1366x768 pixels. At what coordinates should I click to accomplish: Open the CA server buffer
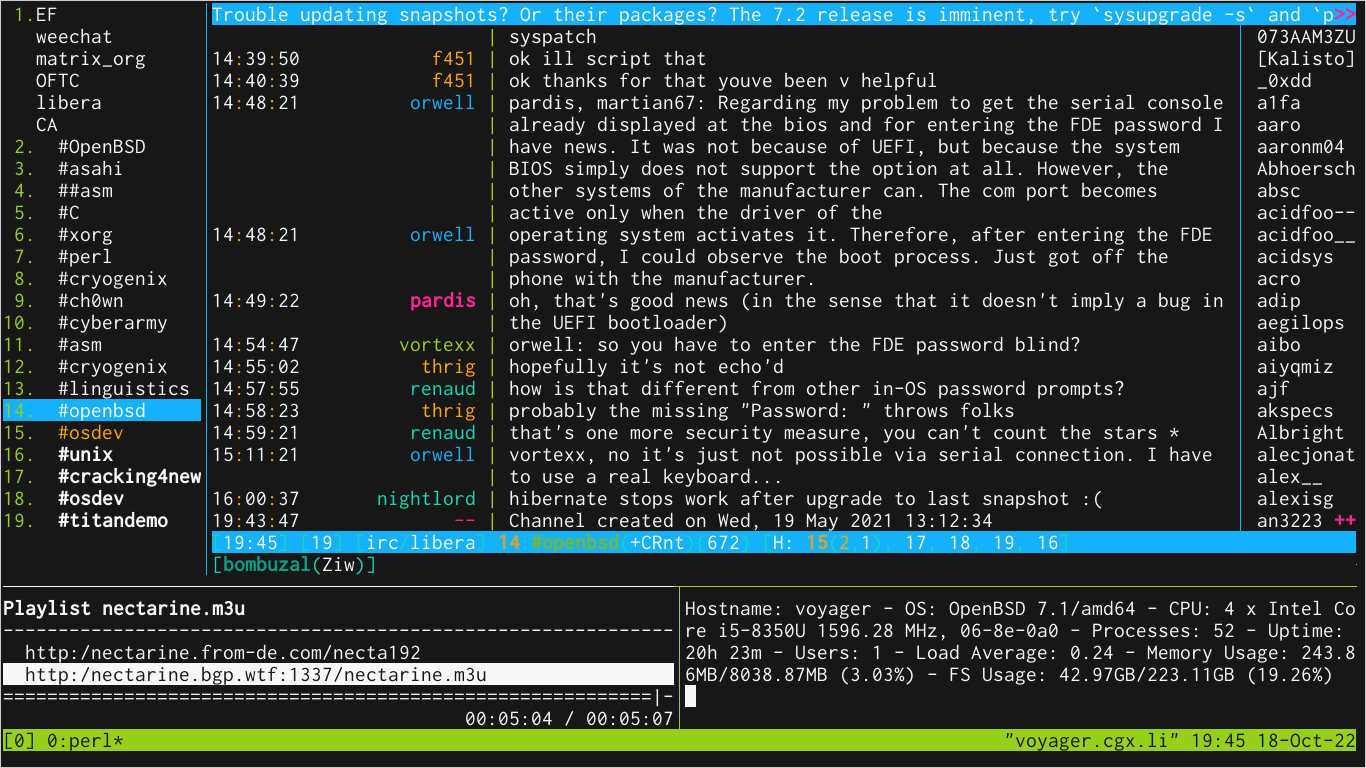coord(47,125)
